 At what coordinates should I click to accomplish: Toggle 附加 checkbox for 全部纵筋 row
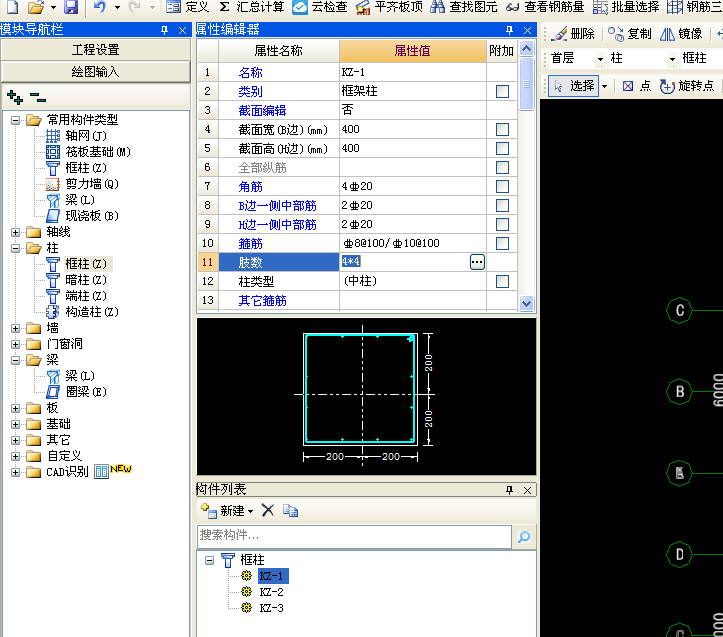click(502, 167)
